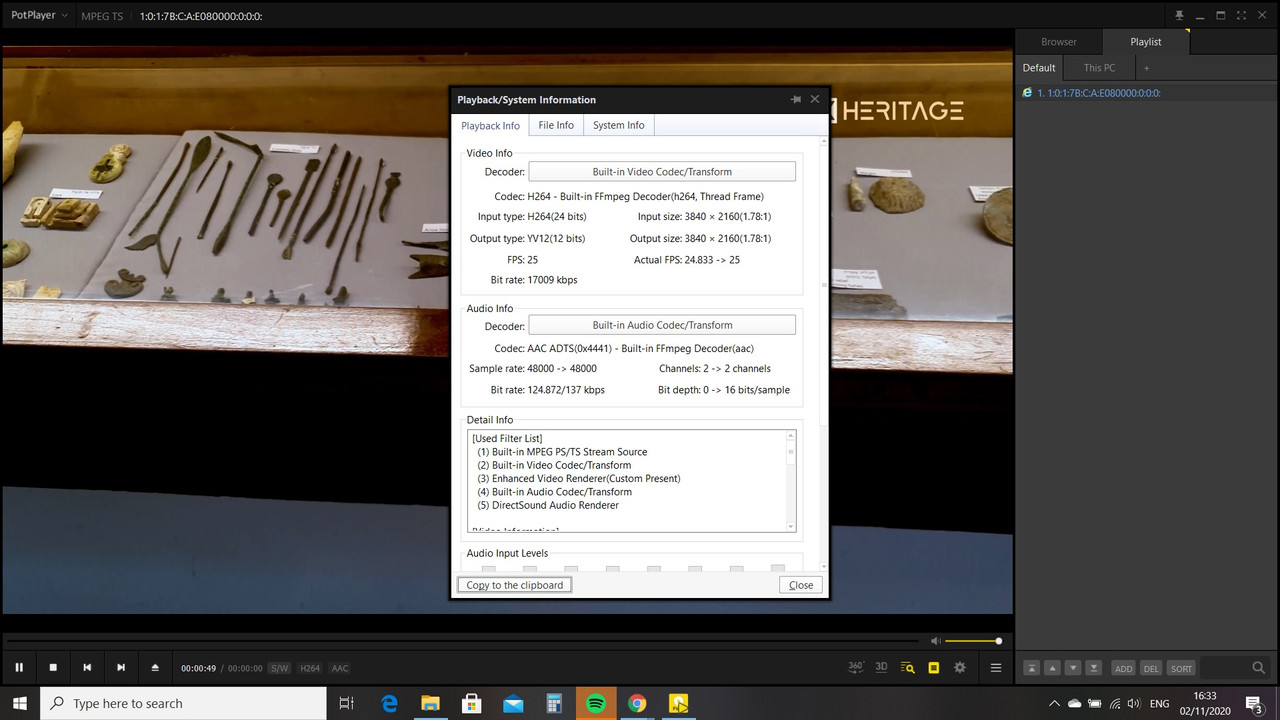Click the ADD button in playlist panel
Viewport: 1280px width, 720px height.
click(x=1123, y=668)
